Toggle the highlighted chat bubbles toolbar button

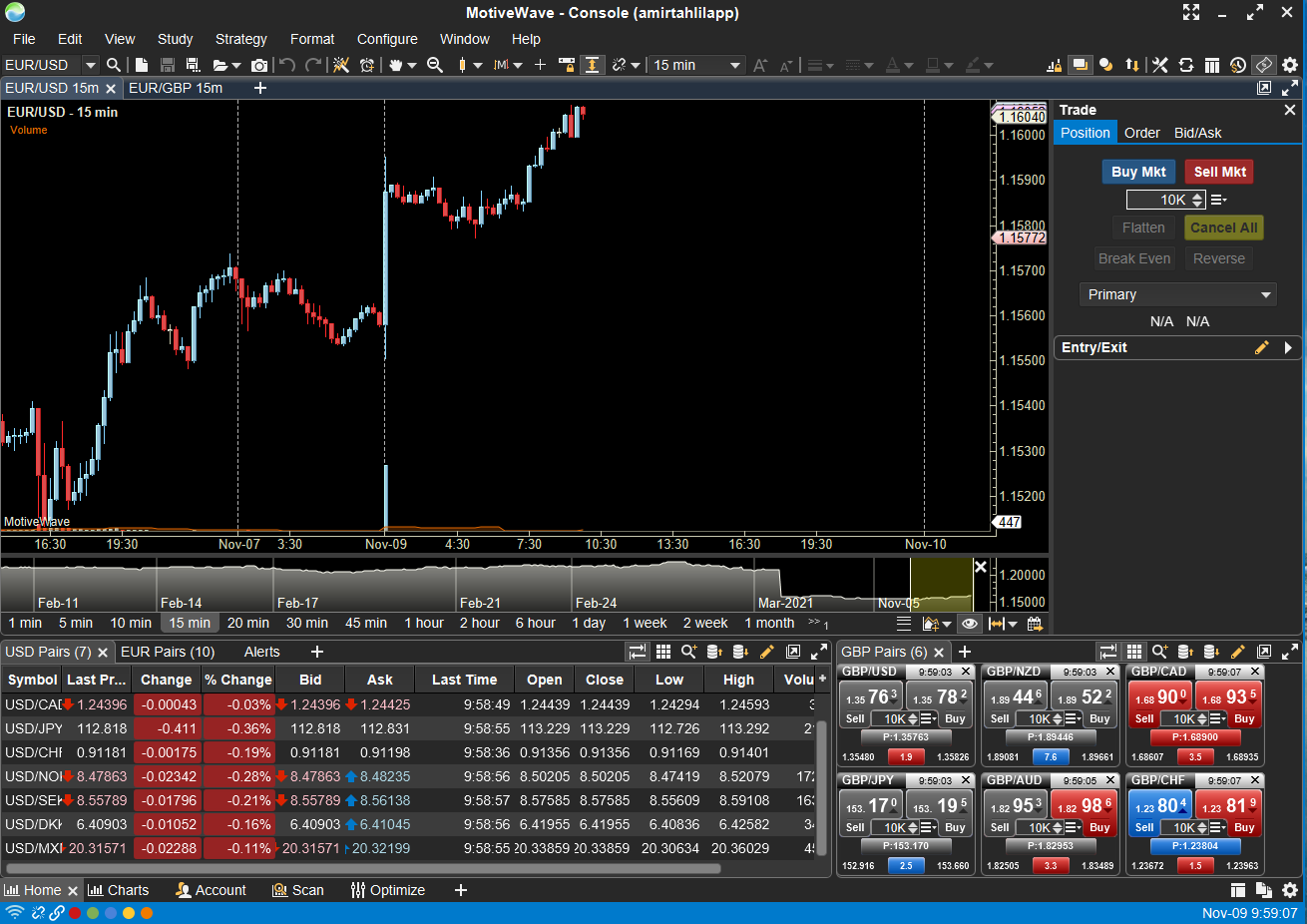[1080, 65]
